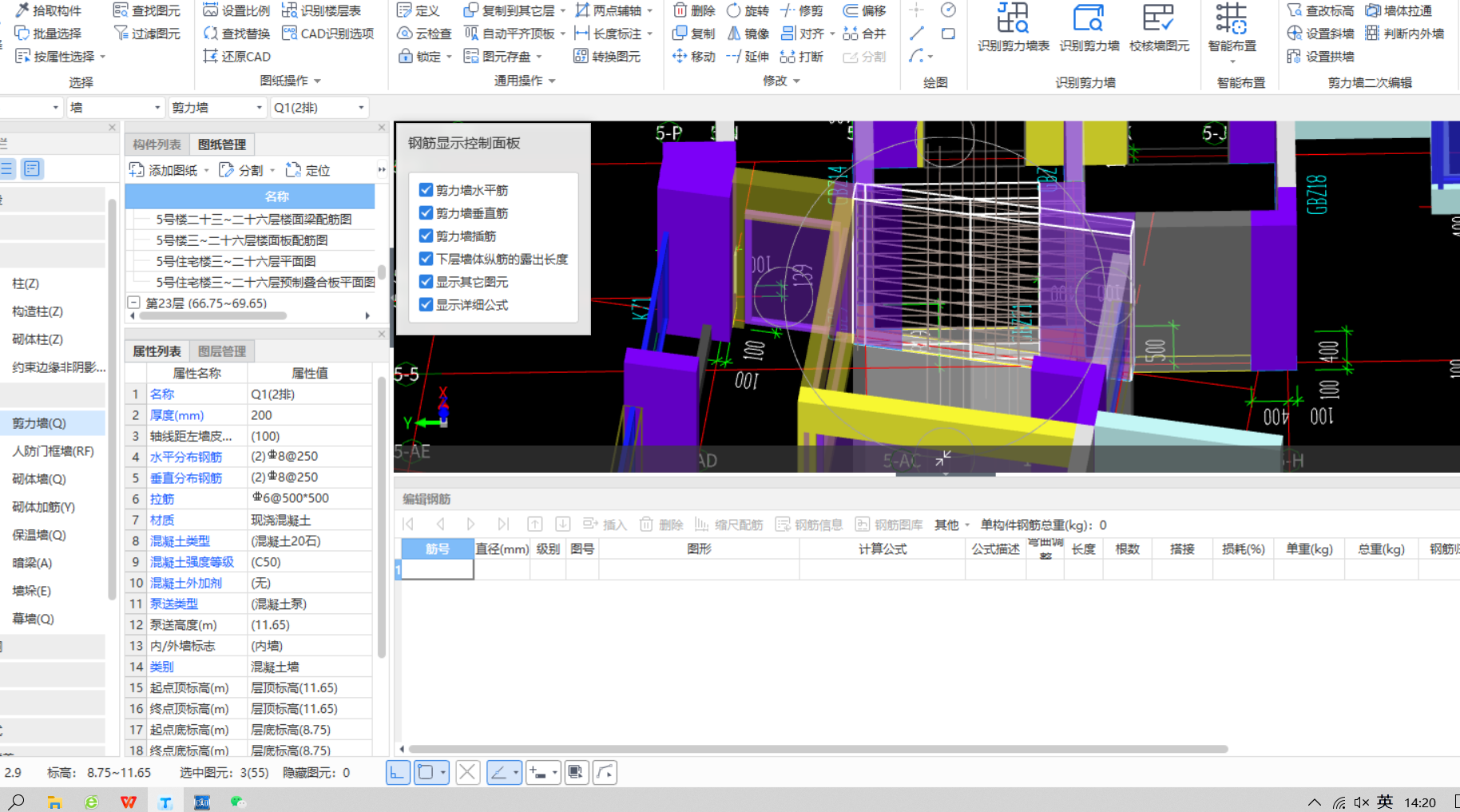Click the 拾取构件 pick component tool
Viewport: 1460px width, 812px height.
pyautogui.click(x=48, y=10)
